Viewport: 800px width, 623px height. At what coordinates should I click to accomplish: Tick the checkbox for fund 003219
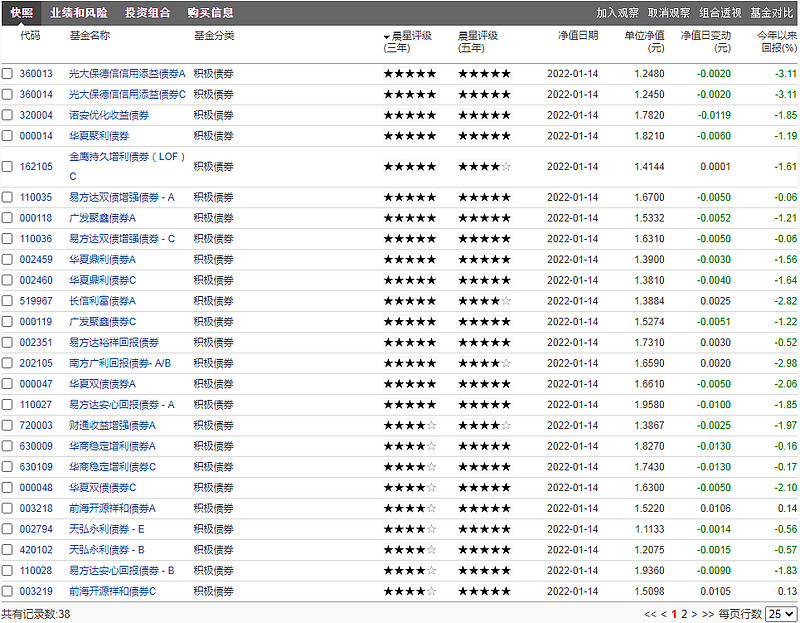[8, 592]
